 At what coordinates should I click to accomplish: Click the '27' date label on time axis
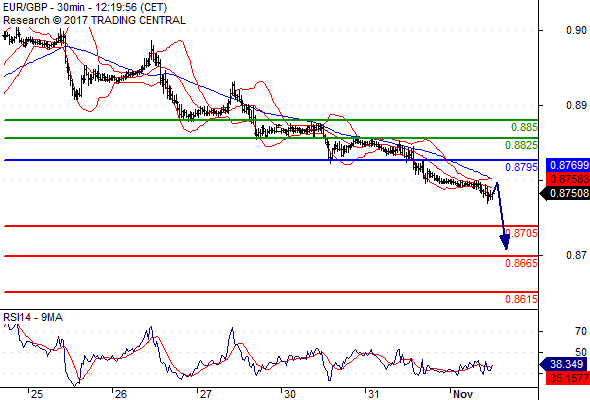click(205, 394)
